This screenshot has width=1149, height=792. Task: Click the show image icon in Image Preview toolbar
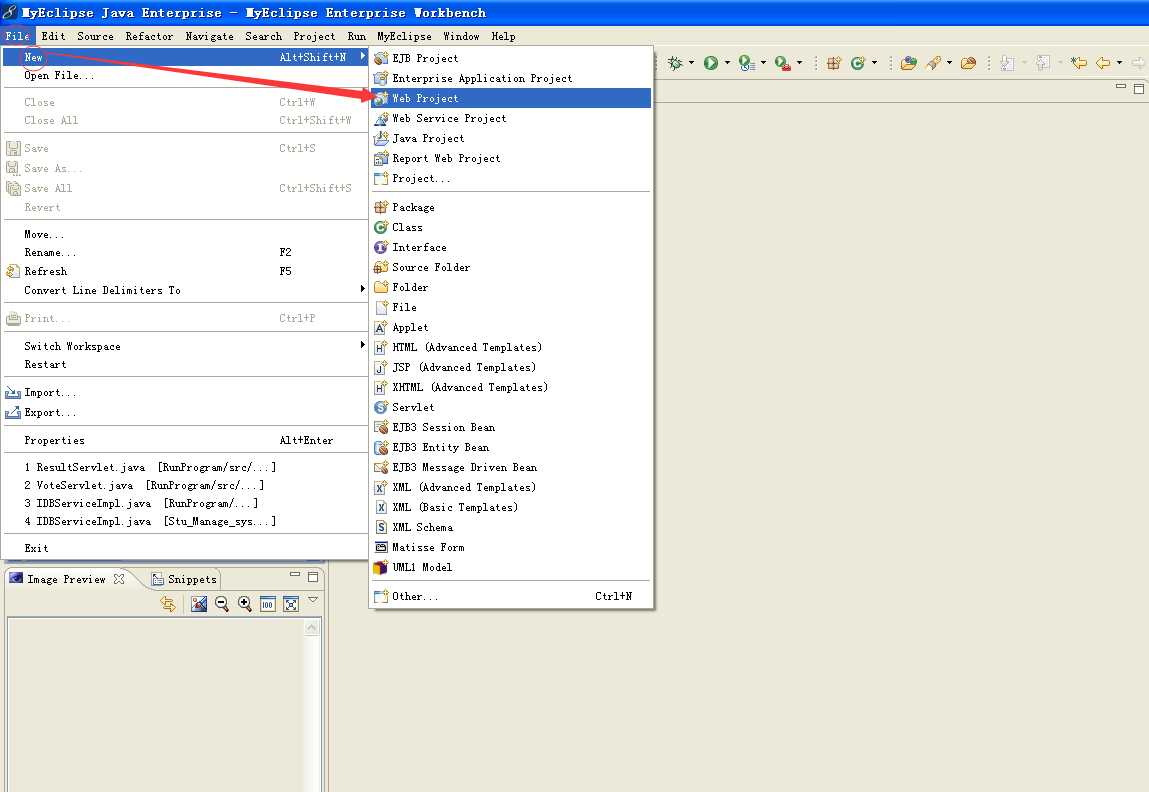(199, 604)
